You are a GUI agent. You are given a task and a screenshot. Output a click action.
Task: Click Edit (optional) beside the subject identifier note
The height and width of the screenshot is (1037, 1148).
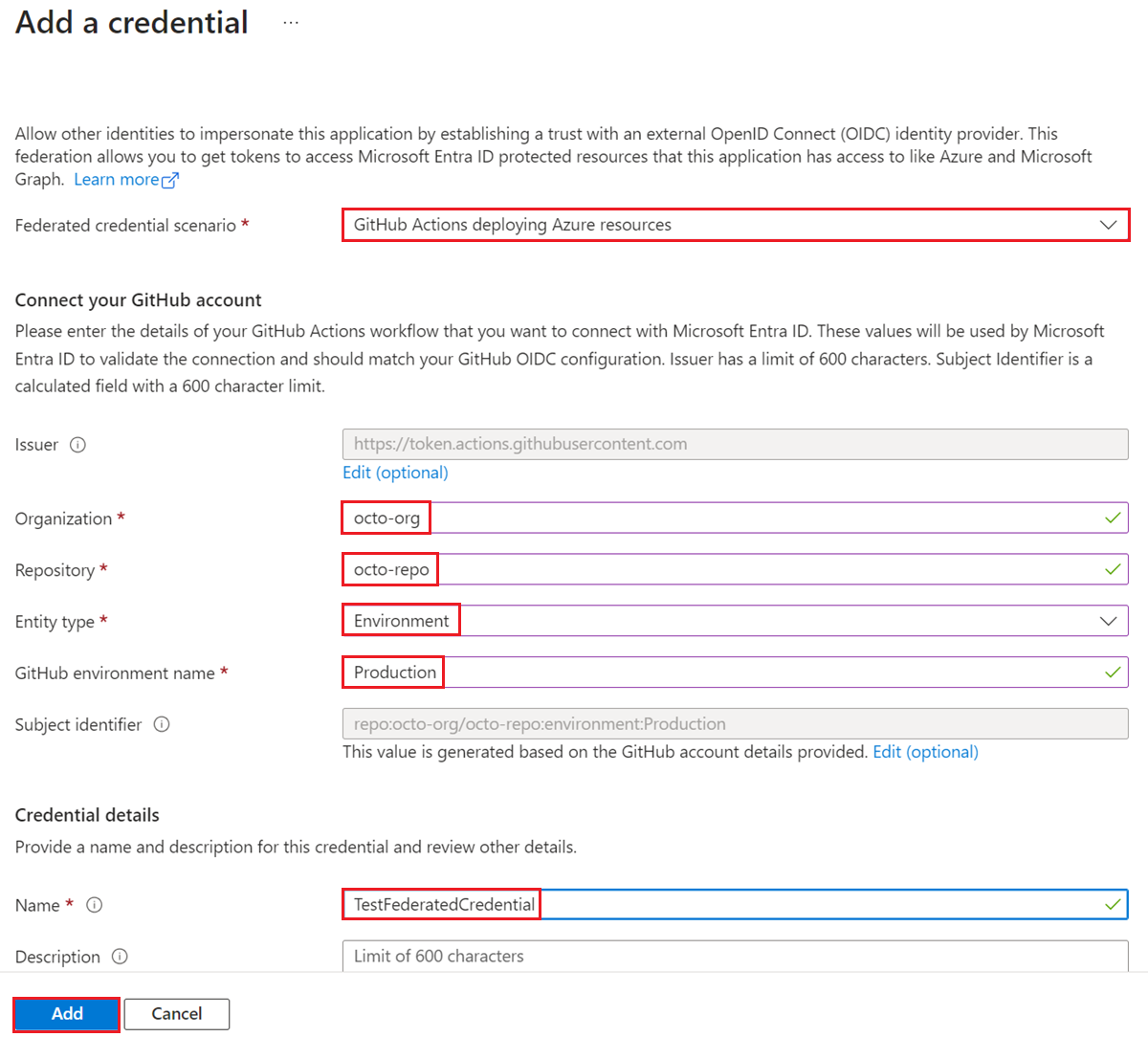point(925,752)
